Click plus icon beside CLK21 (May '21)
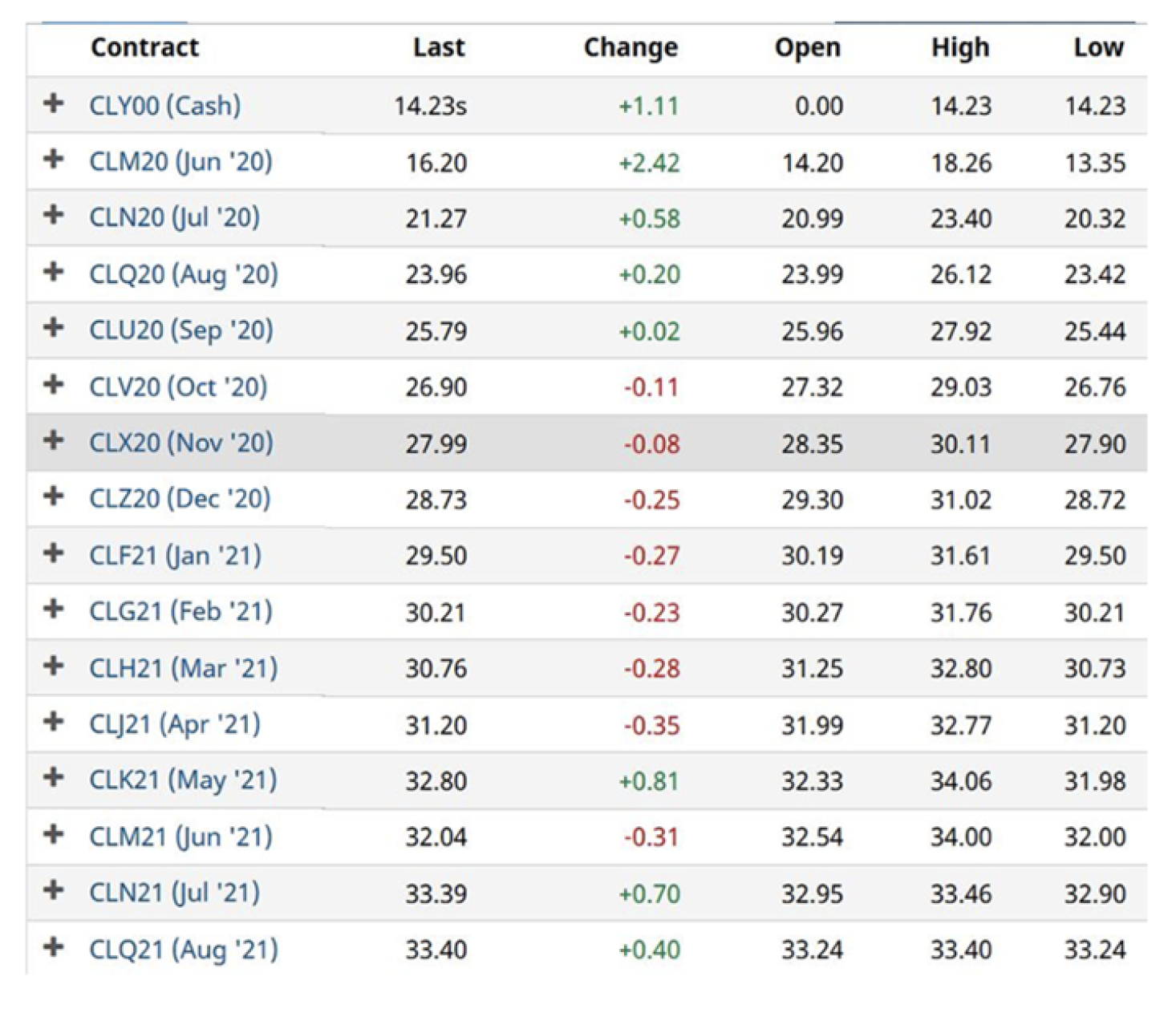 click(x=54, y=778)
